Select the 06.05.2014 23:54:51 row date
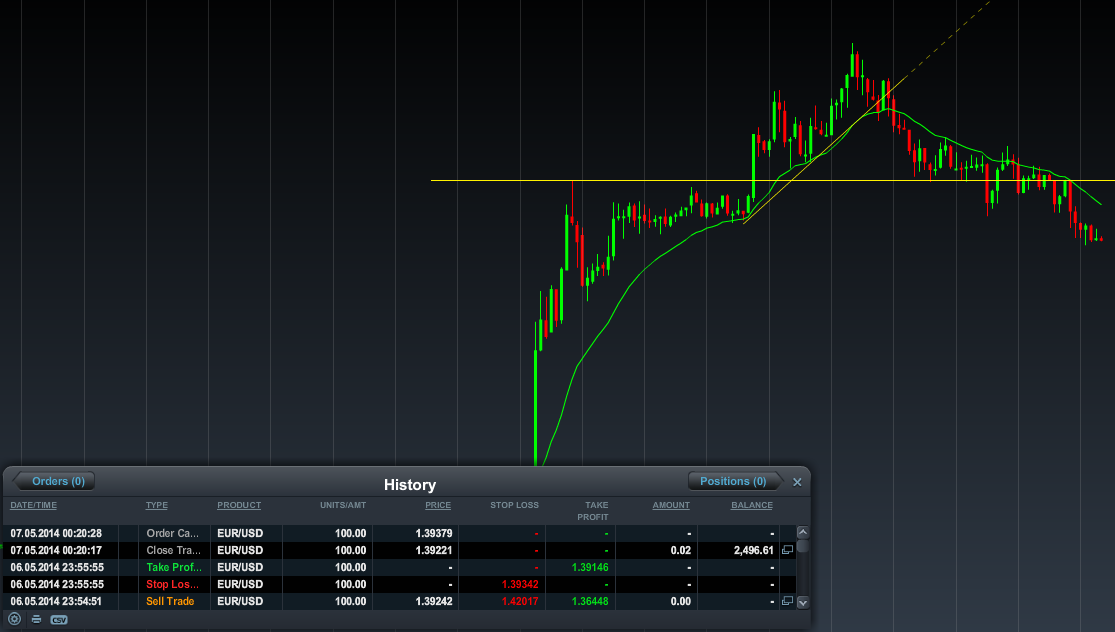The height and width of the screenshot is (632, 1115). (x=56, y=601)
